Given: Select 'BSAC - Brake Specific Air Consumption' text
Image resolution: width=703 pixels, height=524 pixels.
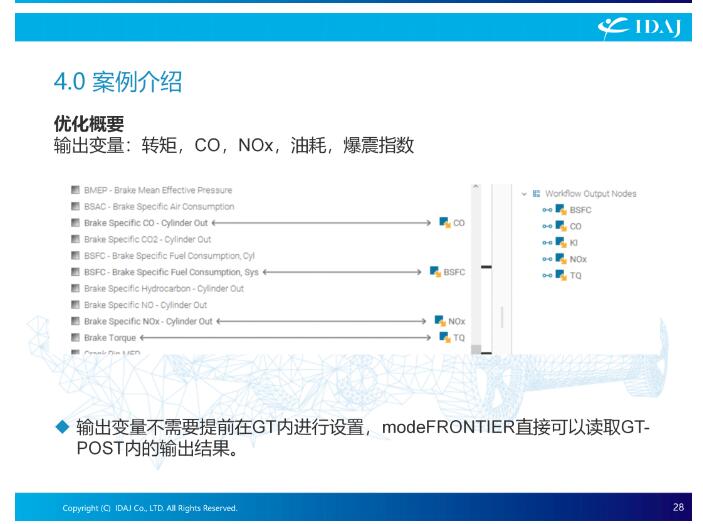Looking at the screenshot, I should [x=159, y=207].
